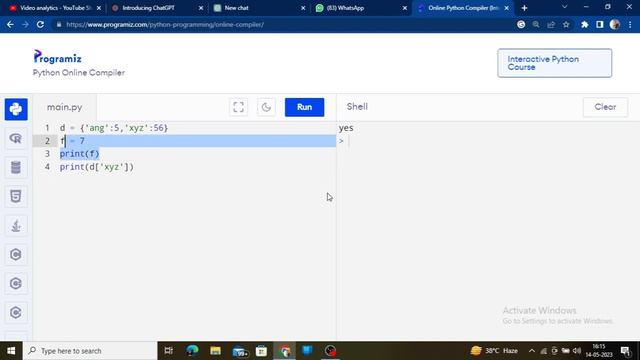Open Interactive Python Course link
640x360 pixels.
(x=554, y=63)
